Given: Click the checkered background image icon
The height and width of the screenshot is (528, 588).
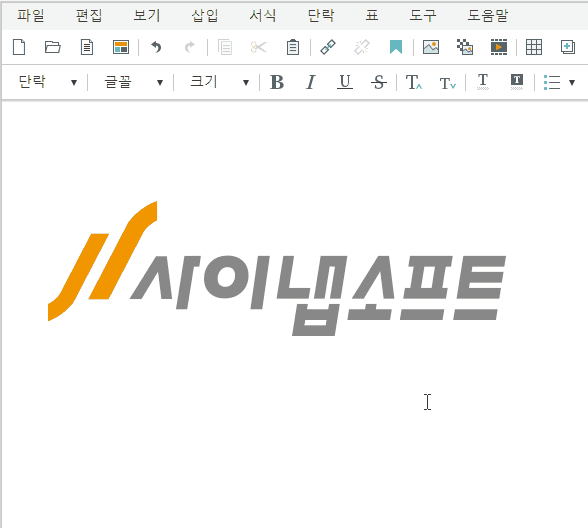Looking at the screenshot, I should (465, 47).
